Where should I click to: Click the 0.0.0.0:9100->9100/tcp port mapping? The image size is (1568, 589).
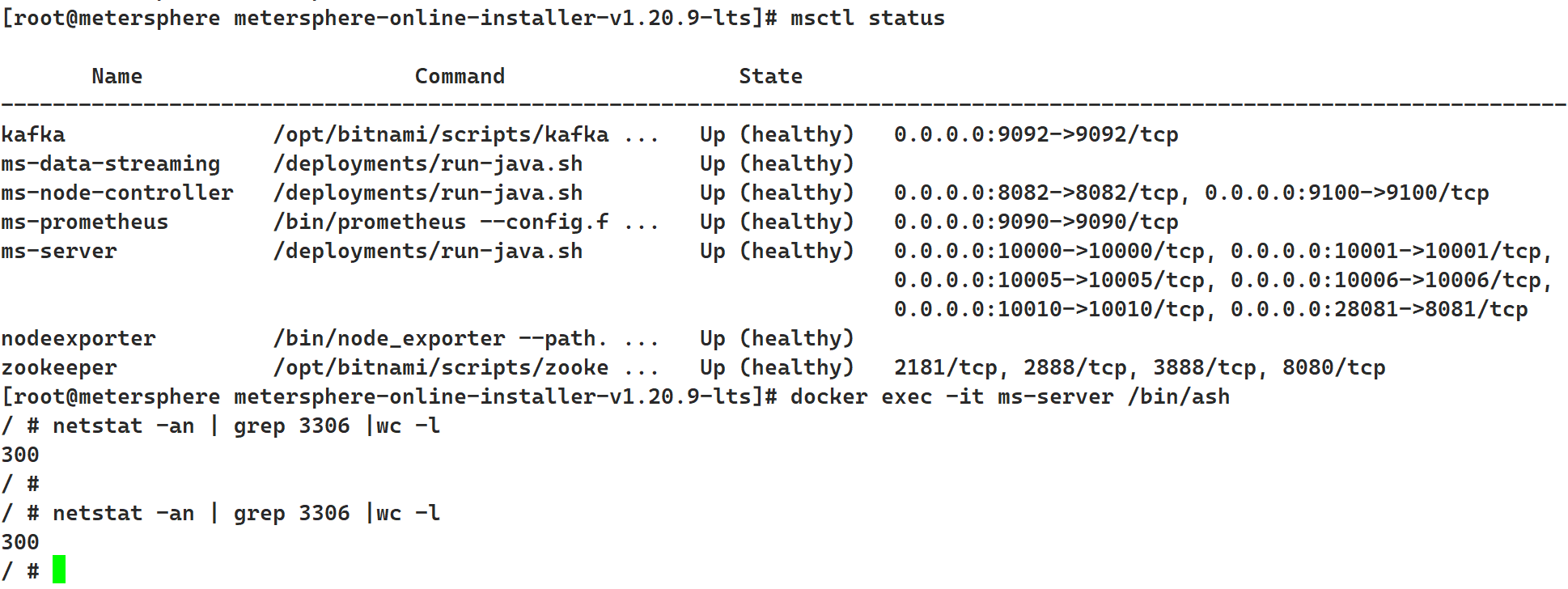[x=1346, y=193]
